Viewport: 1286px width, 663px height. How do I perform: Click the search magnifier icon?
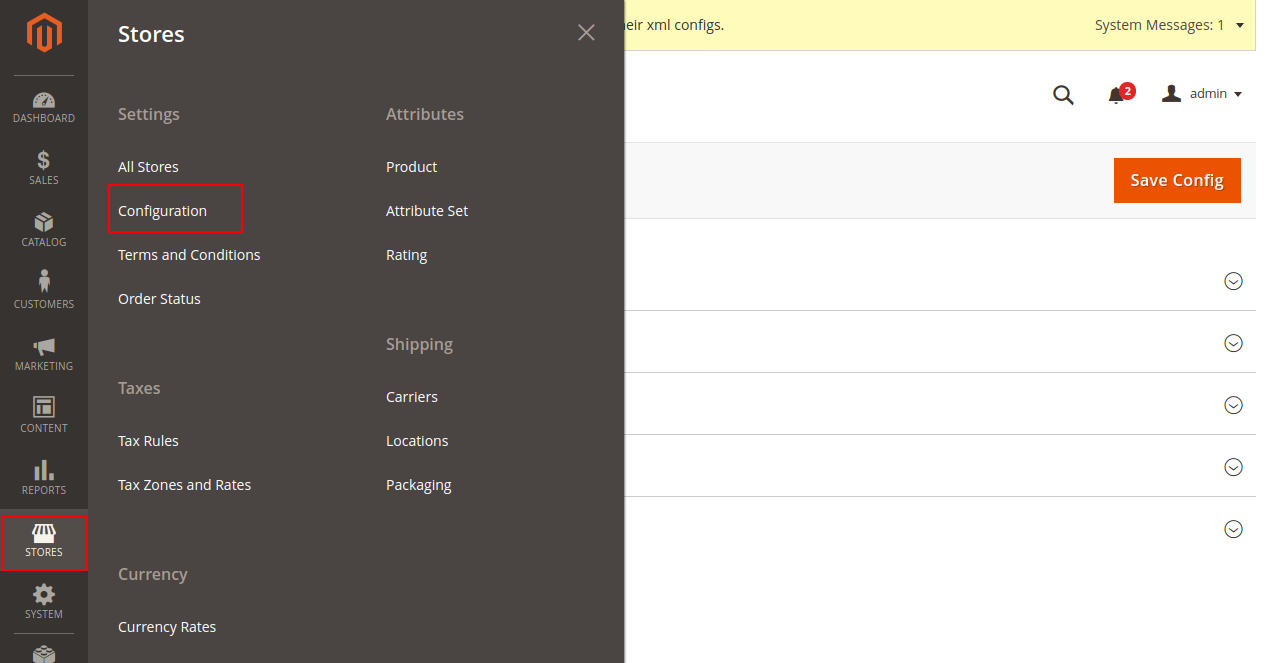[1063, 95]
